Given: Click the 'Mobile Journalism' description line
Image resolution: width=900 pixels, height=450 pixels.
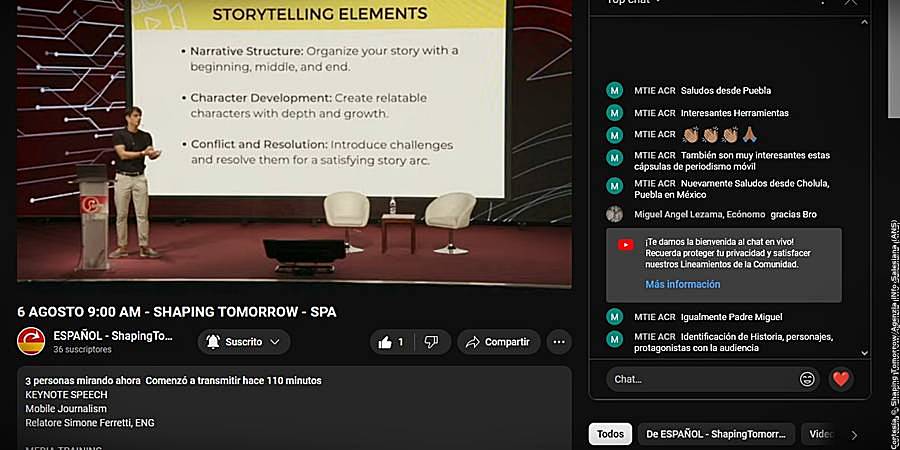Looking at the screenshot, I should [x=66, y=409].
